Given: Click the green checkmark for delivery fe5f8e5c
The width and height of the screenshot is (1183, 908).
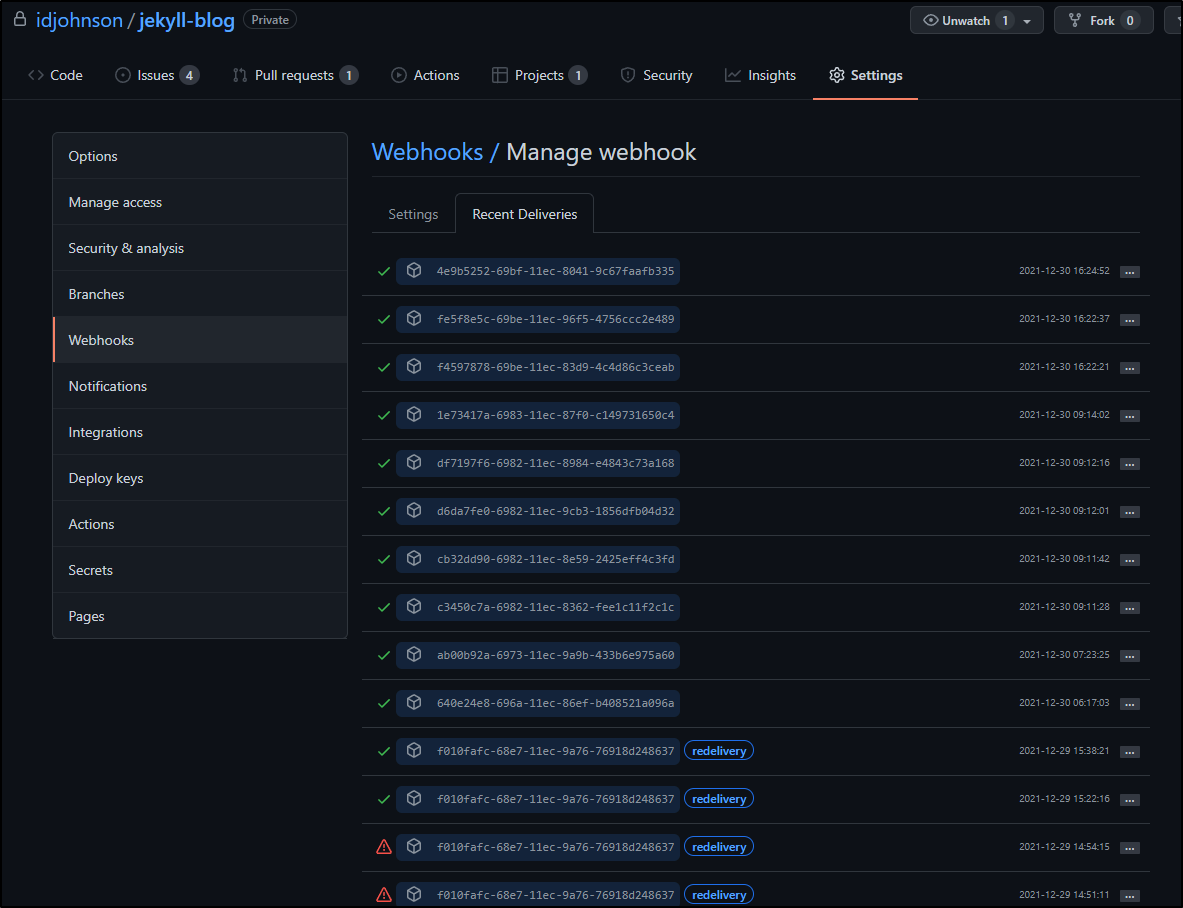Looking at the screenshot, I should point(384,320).
